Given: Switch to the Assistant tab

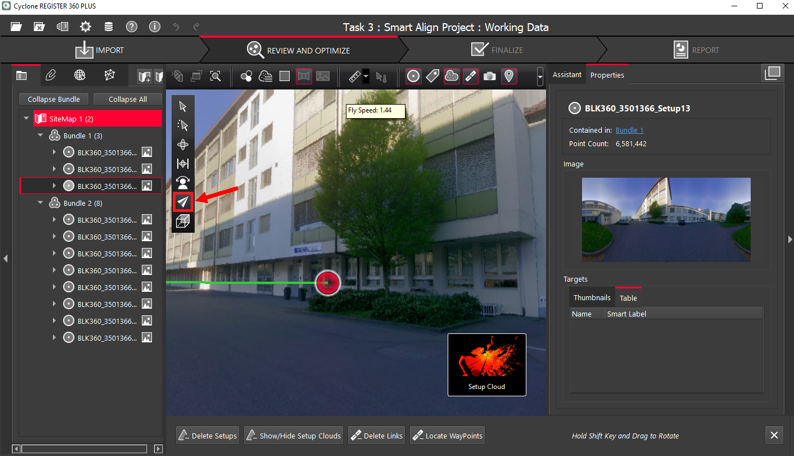Looking at the screenshot, I should pyautogui.click(x=567, y=75).
